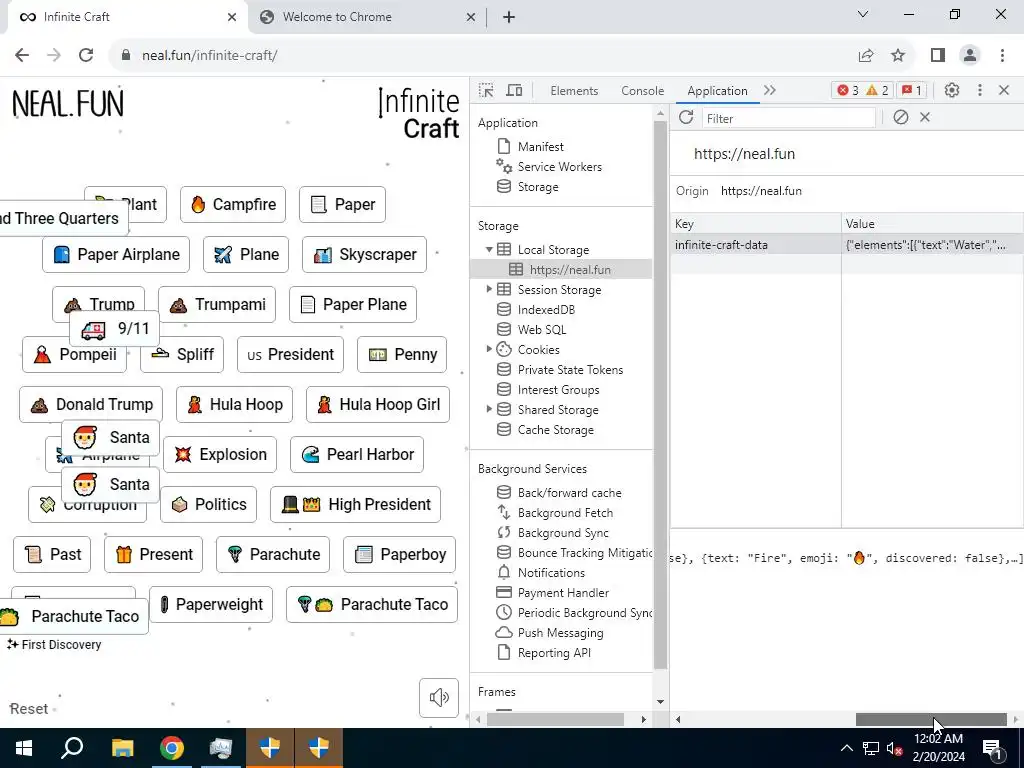The height and width of the screenshot is (768, 1024).
Task: Click the red errors count badge
Action: pyautogui.click(x=848, y=90)
